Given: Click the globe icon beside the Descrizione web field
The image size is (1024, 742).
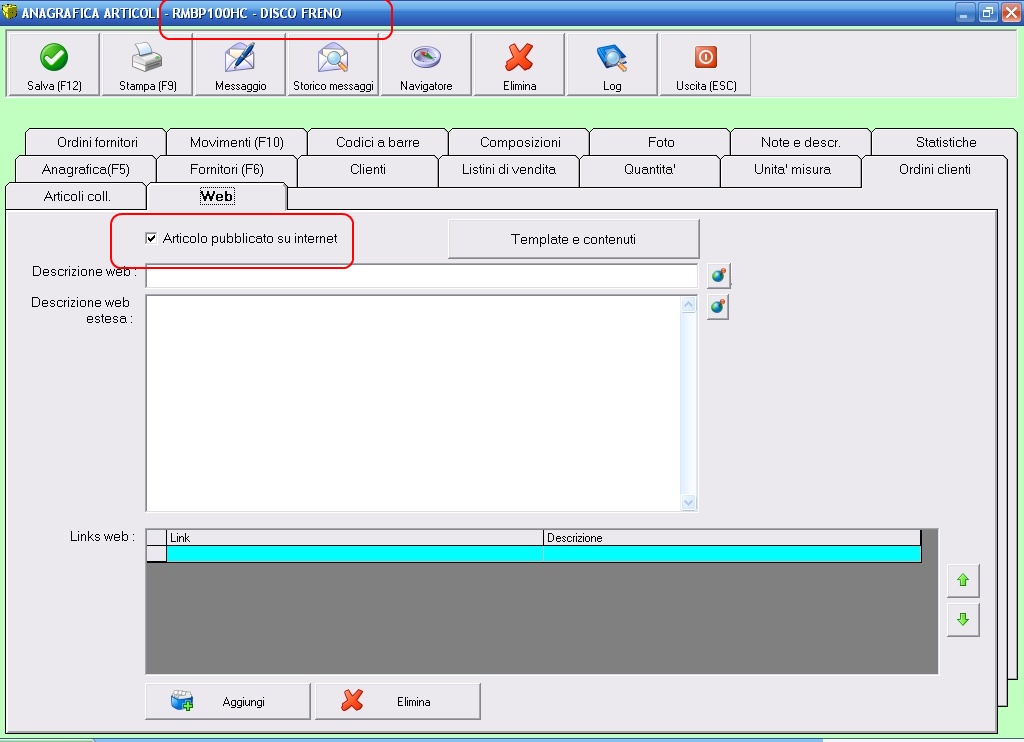Looking at the screenshot, I should (x=718, y=276).
